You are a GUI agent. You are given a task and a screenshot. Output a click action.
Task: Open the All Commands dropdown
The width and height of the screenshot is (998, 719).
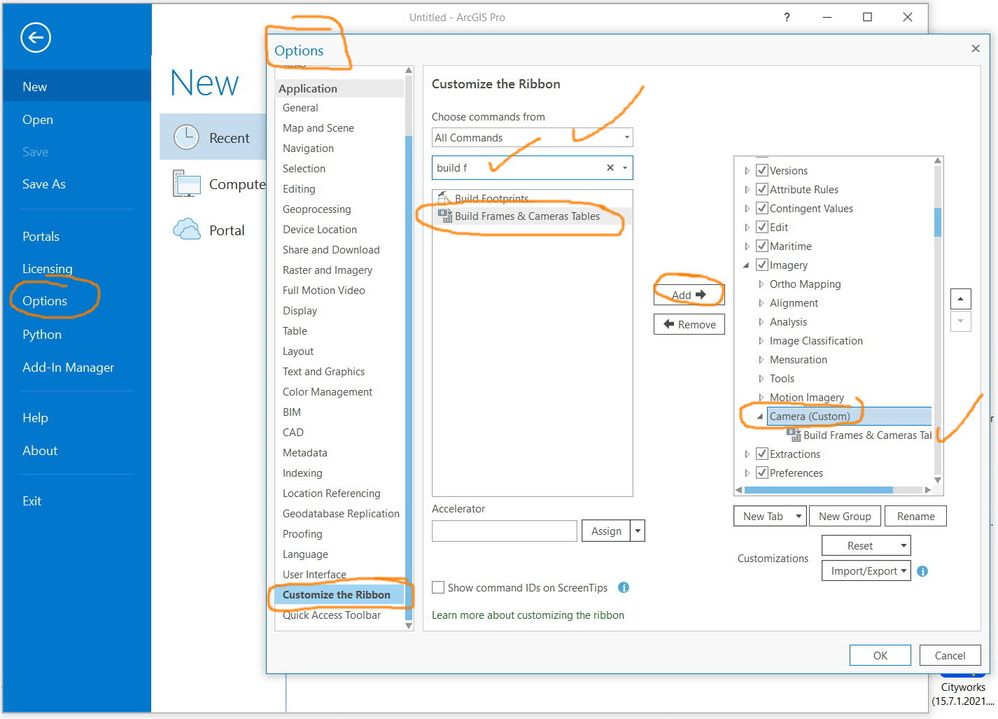click(x=626, y=137)
